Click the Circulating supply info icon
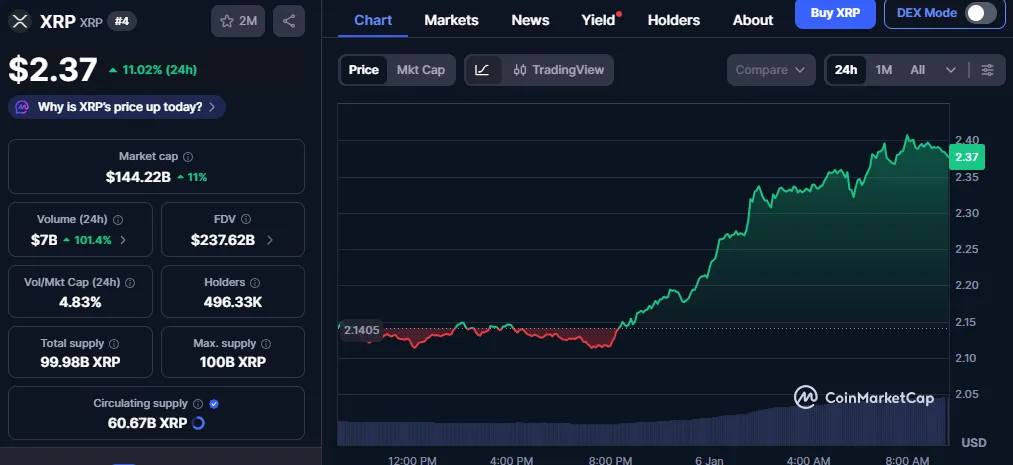This screenshot has width=1013, height=465. pos(198,404)
